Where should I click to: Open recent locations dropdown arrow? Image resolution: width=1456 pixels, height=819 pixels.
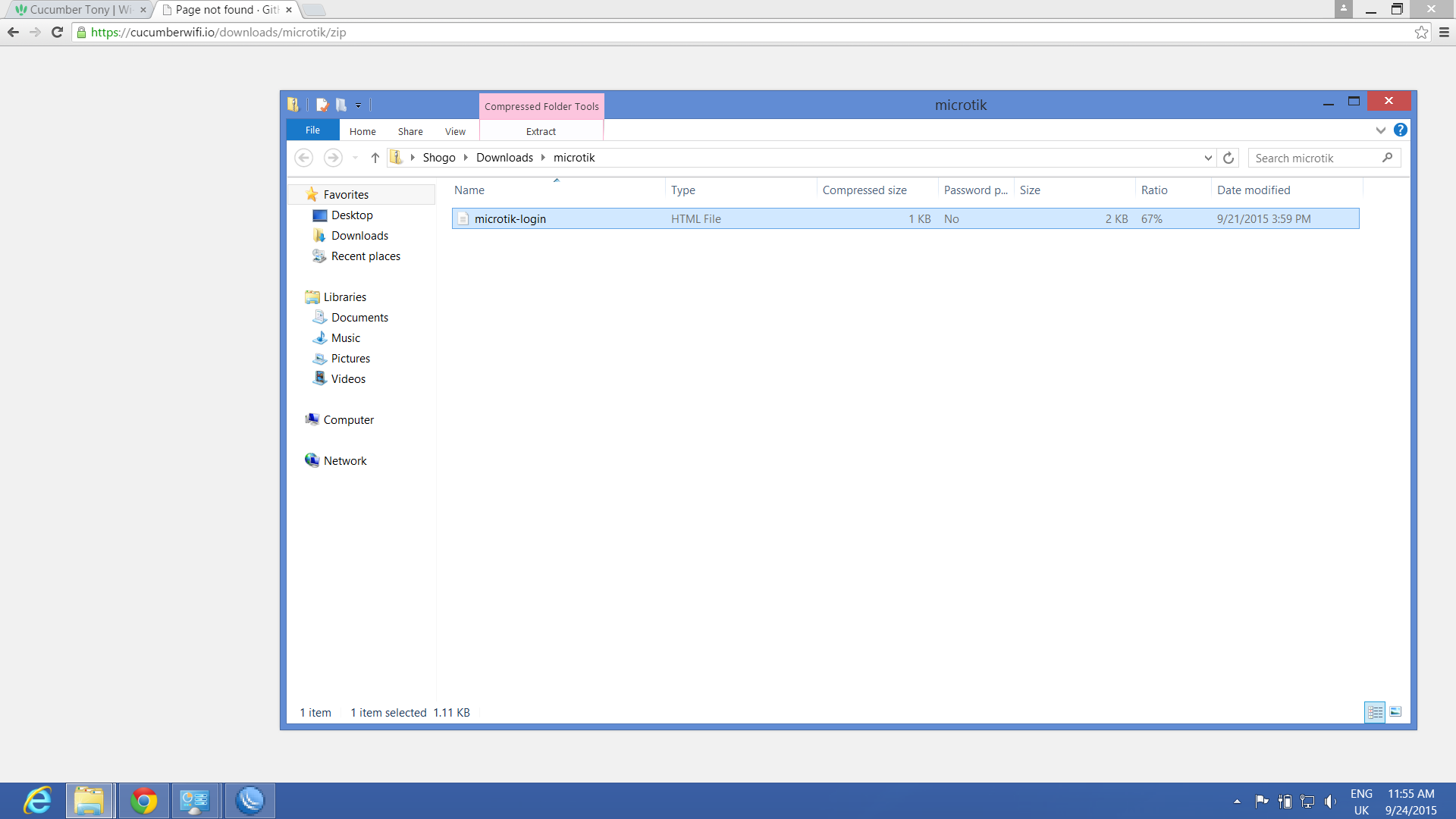[355, 158]
